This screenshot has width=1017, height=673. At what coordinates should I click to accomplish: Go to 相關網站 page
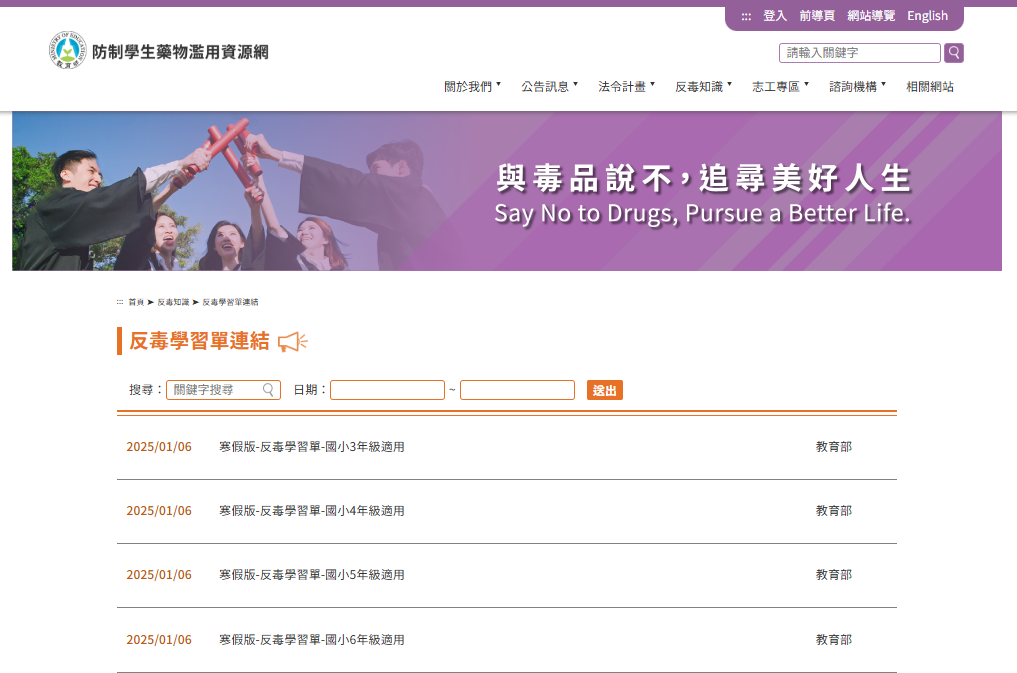pyautogui.click(x=930, y=87)
